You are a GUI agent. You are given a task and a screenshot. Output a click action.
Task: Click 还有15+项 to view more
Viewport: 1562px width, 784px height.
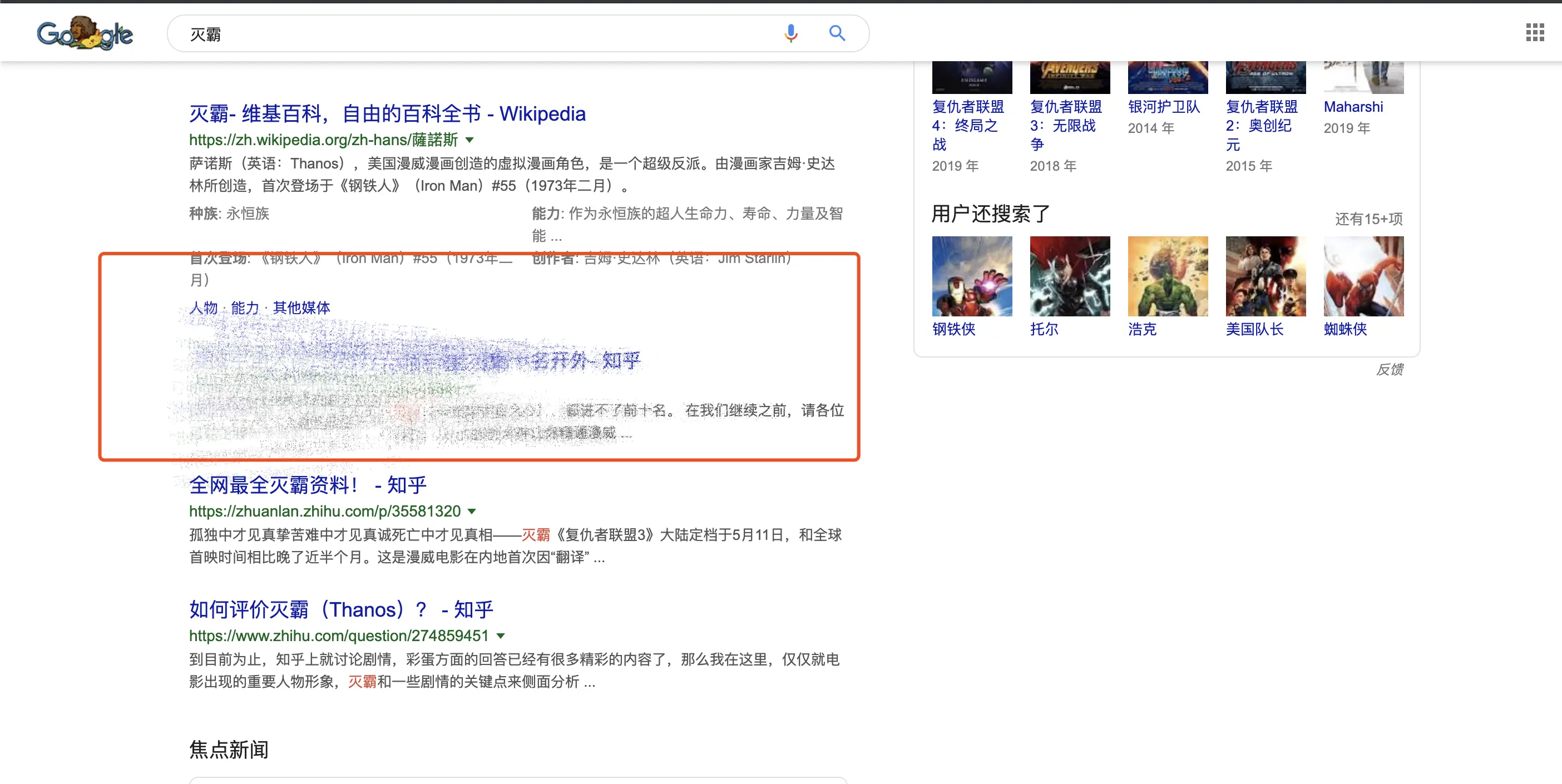point(1368,219)
